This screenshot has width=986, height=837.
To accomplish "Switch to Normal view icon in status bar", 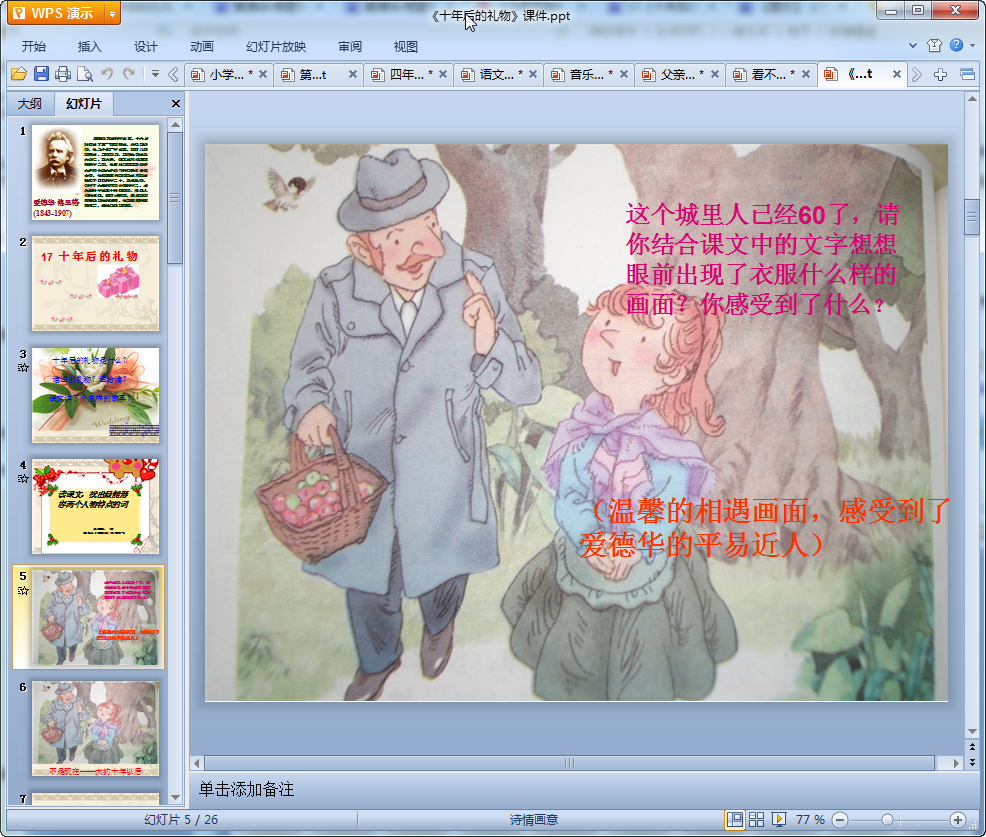I will point(734,819).
